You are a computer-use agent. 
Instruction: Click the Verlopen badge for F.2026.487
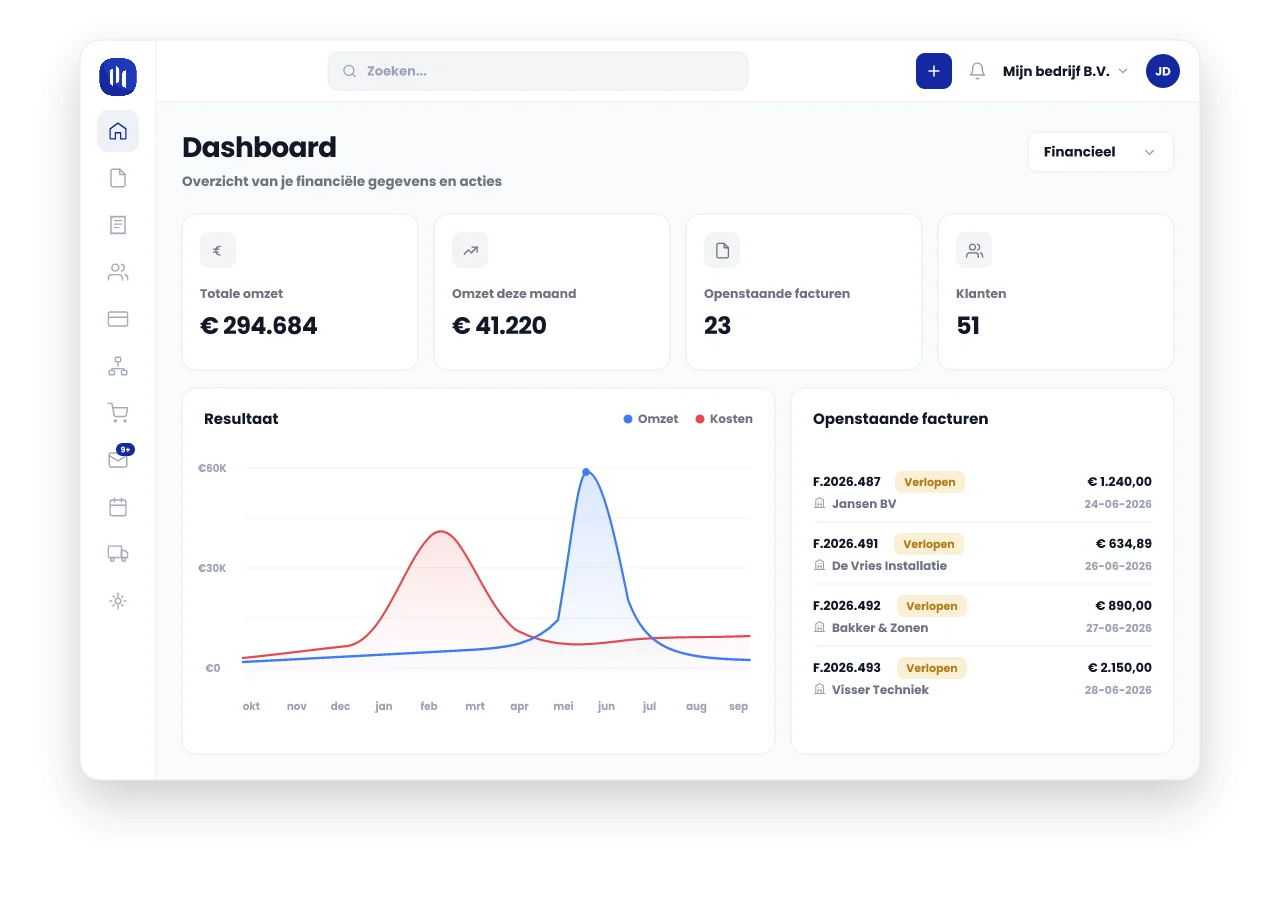pos(930,482)
